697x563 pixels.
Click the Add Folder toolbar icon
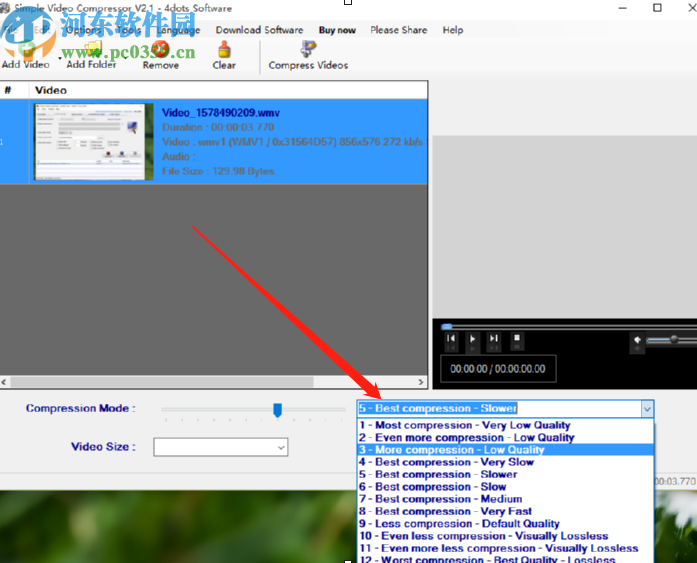(93, 49)
